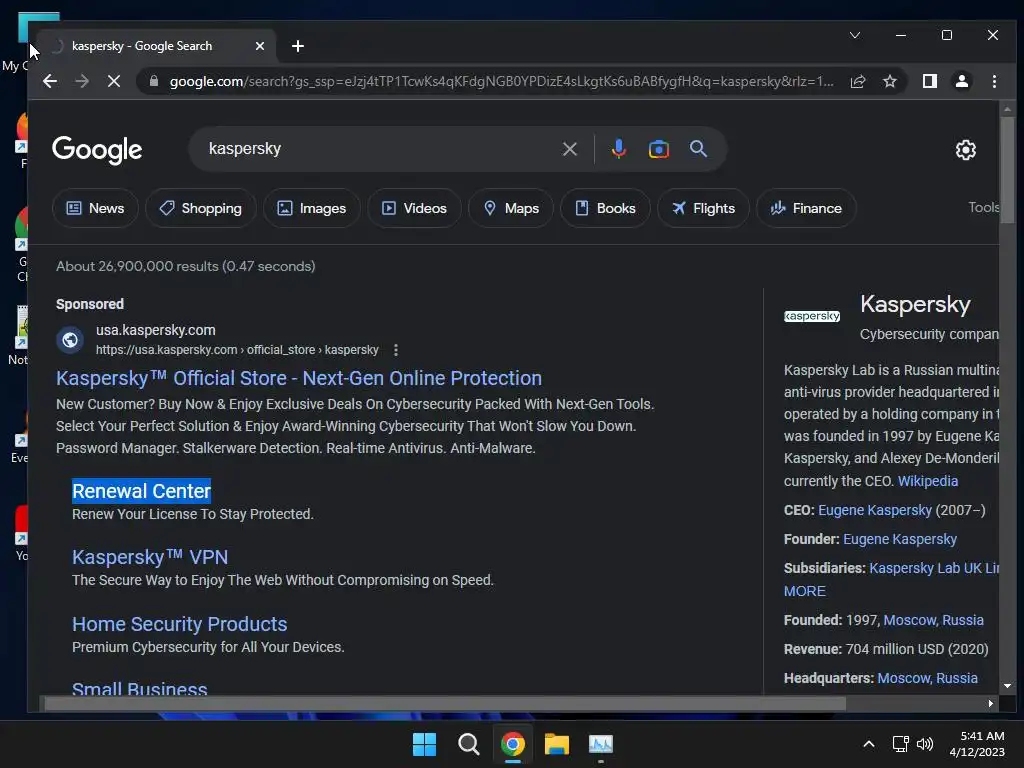Start a voice search with the microphone

click(618, 149)
